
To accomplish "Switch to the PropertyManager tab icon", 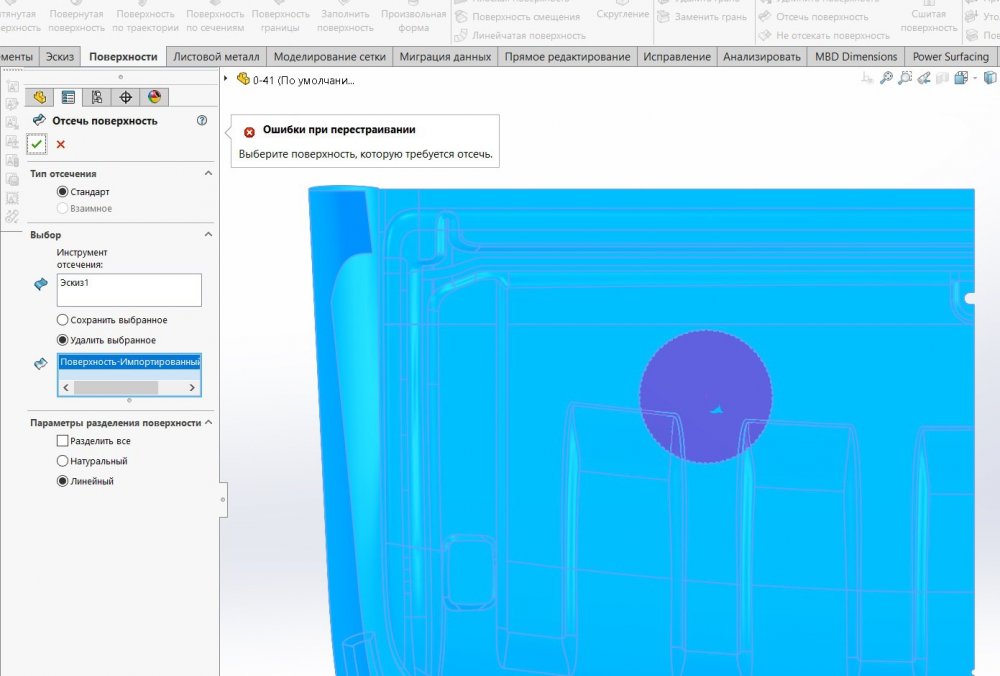I will (x=68, y=97).
